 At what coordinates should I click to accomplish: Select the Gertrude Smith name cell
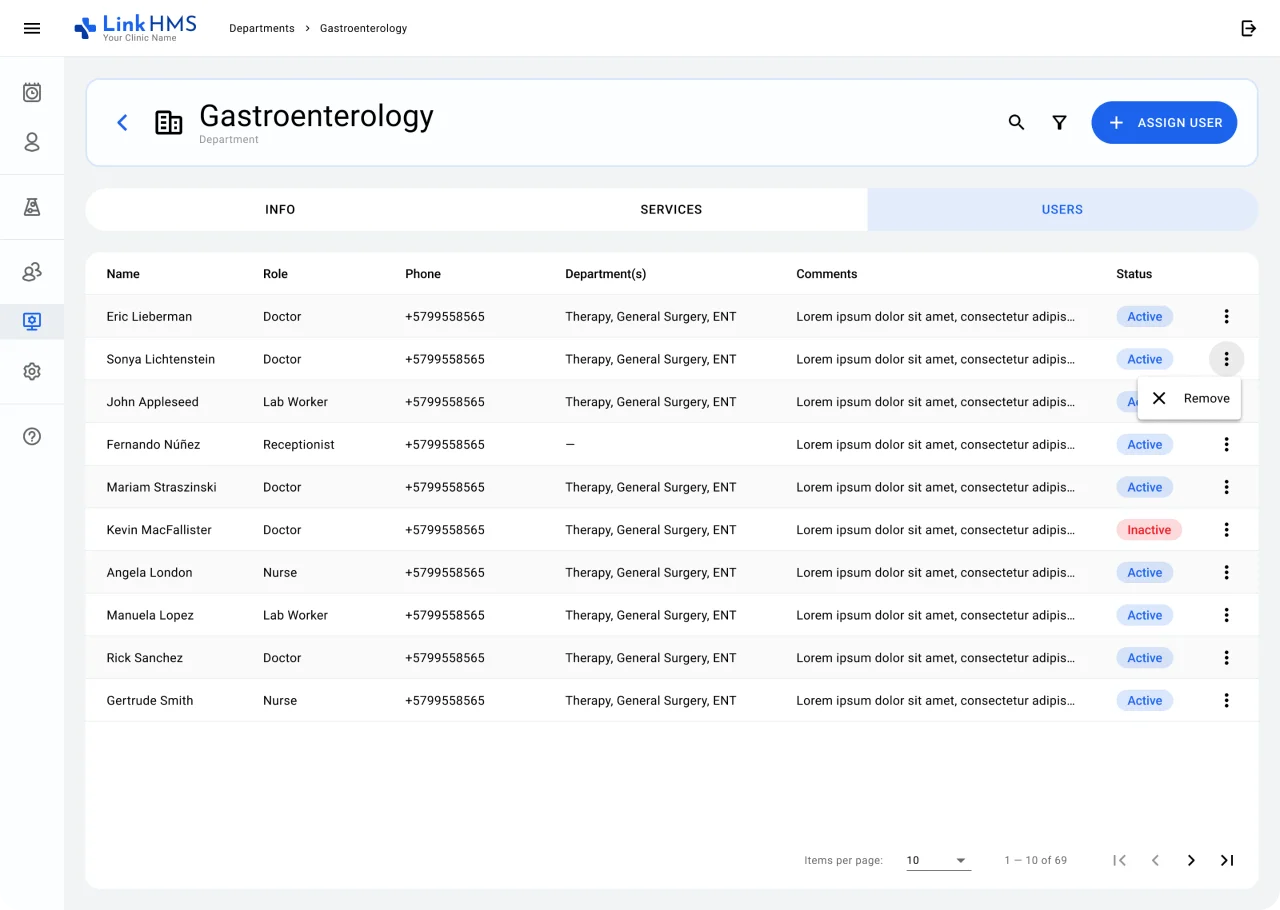tap(150, 701)
